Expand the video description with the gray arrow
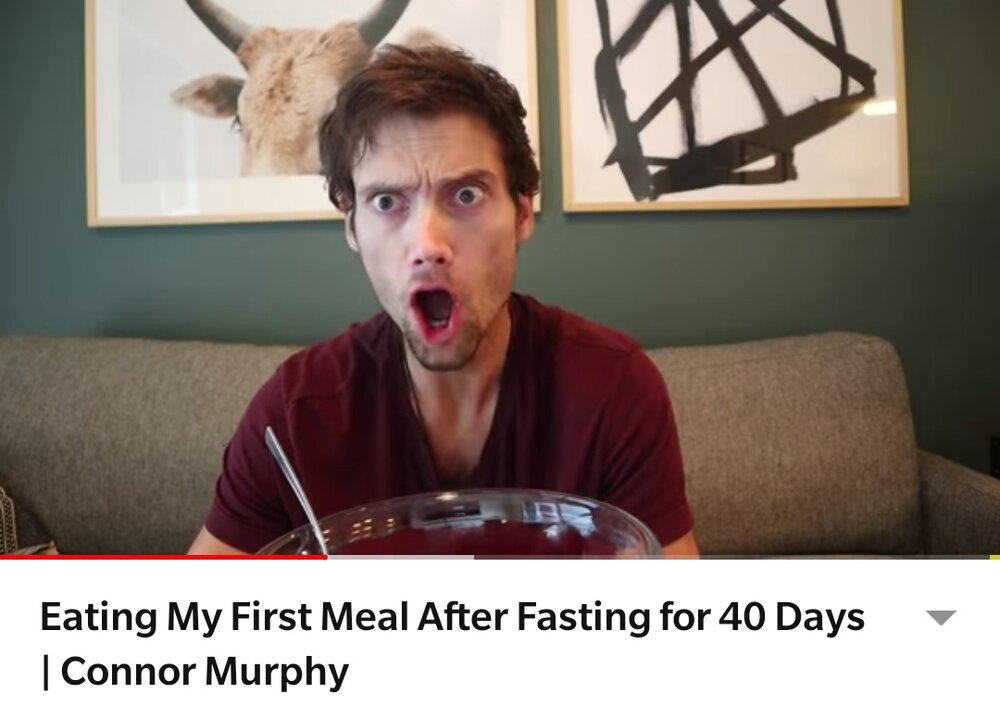1000x706 pixels. click(941, 617)
